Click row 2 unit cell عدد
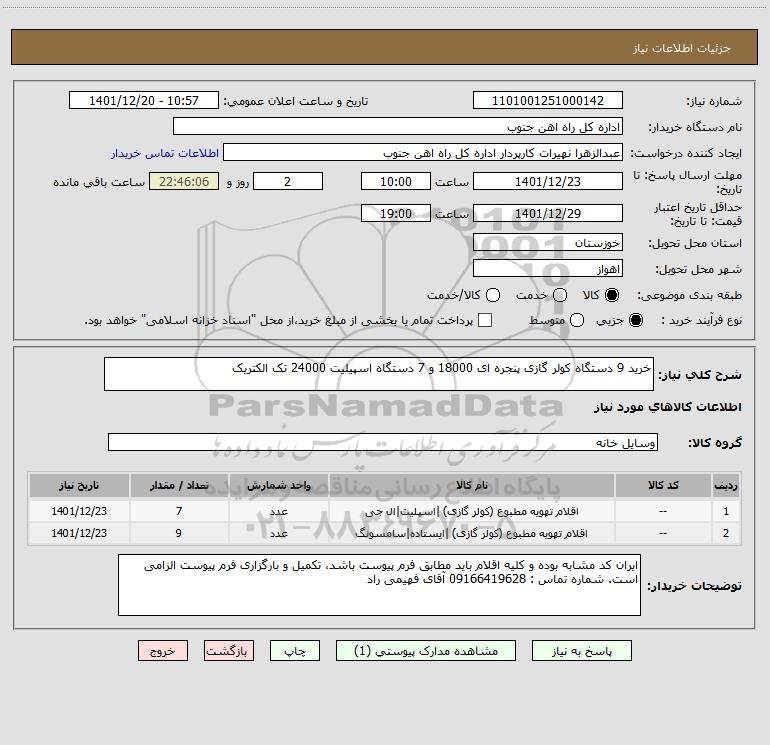Screen dimensions: 770x745 click(x=278, y=533)
